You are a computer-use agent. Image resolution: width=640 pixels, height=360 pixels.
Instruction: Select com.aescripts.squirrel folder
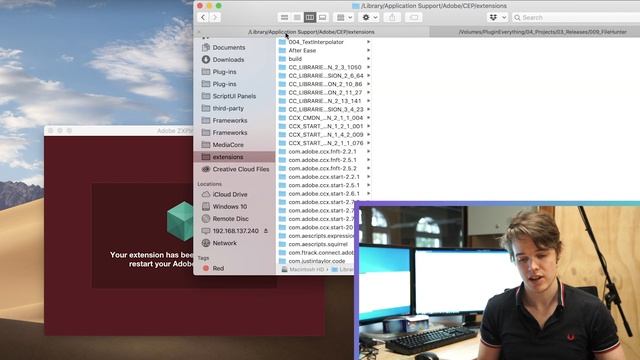pos(318,244)
